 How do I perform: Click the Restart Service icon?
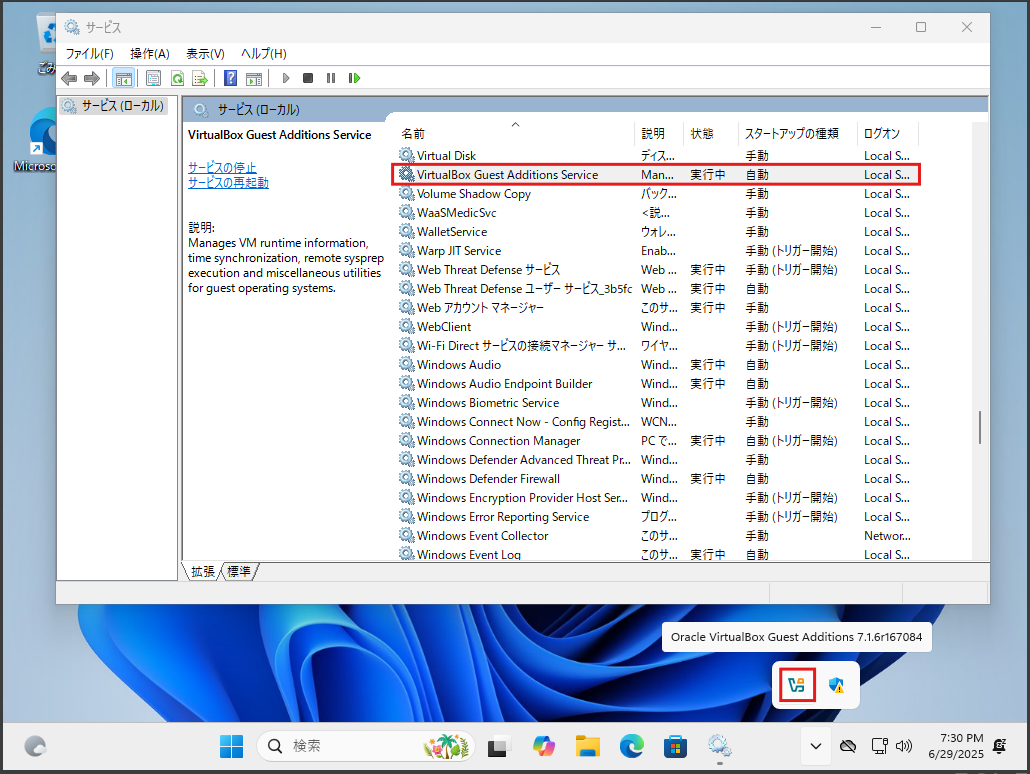pos(355,78)
